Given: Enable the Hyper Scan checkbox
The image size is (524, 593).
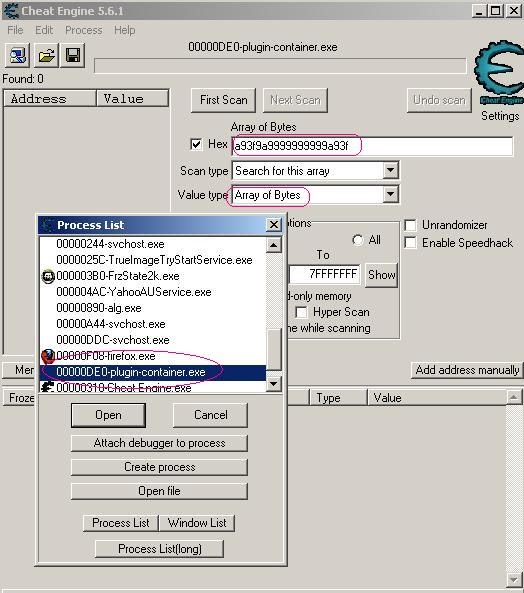Looking at the screenshot, I should (x=301, y=312).
